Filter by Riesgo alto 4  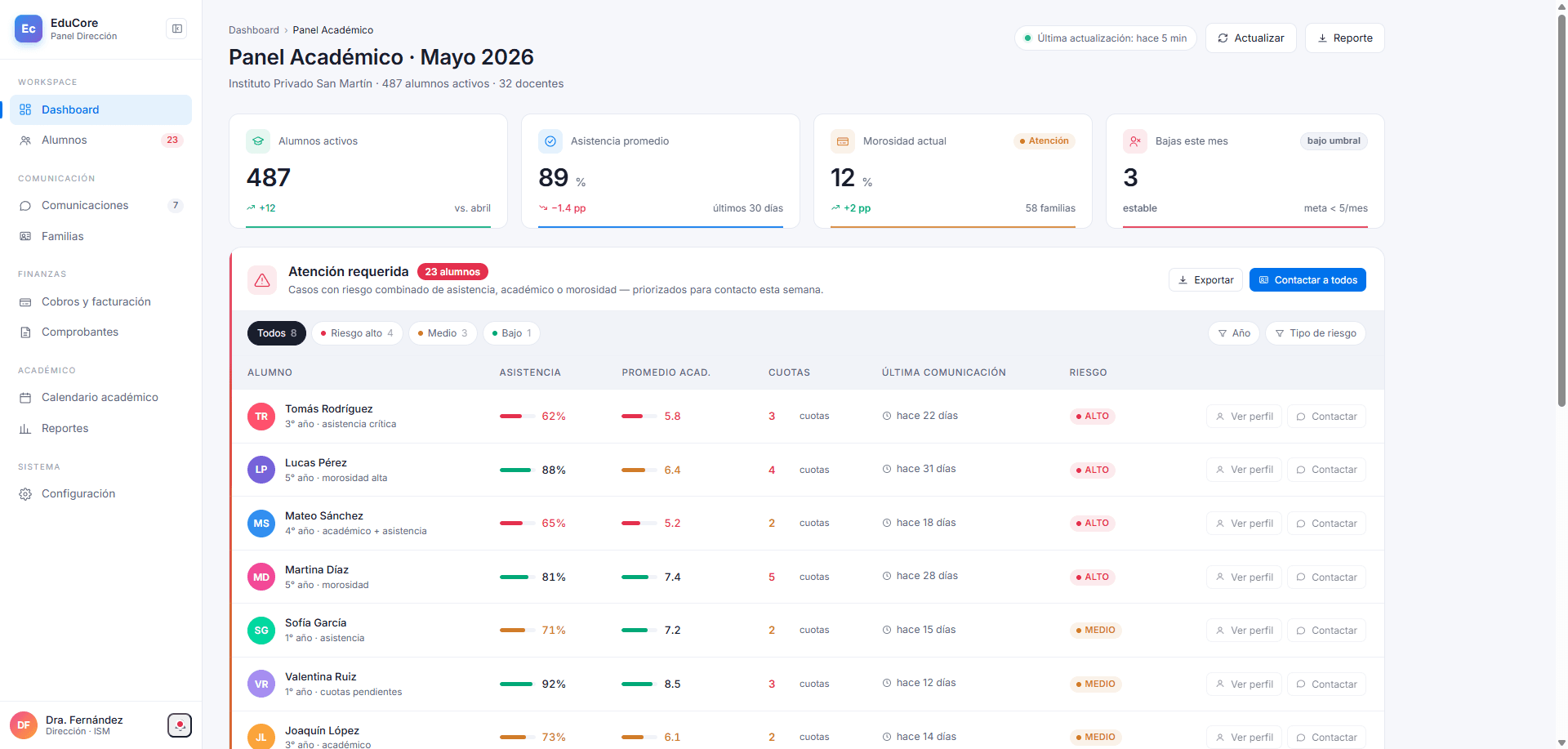click(x=357, y=333)
